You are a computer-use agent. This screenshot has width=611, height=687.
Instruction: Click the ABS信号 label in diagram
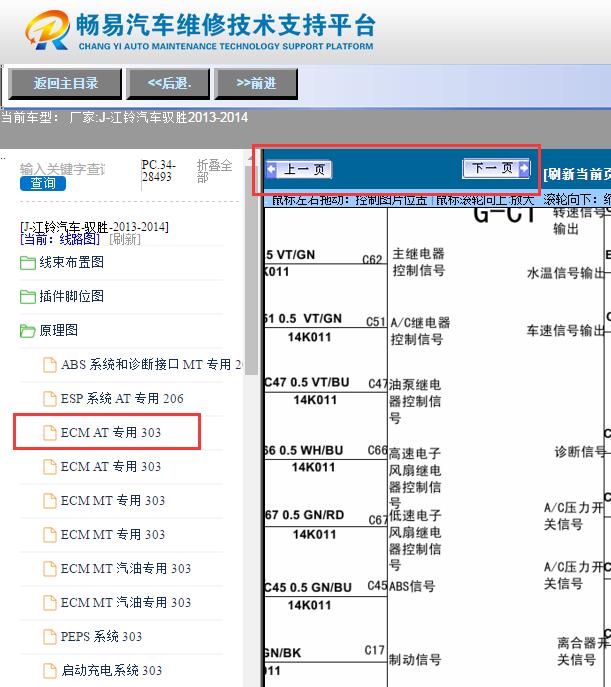click(412, 586)
